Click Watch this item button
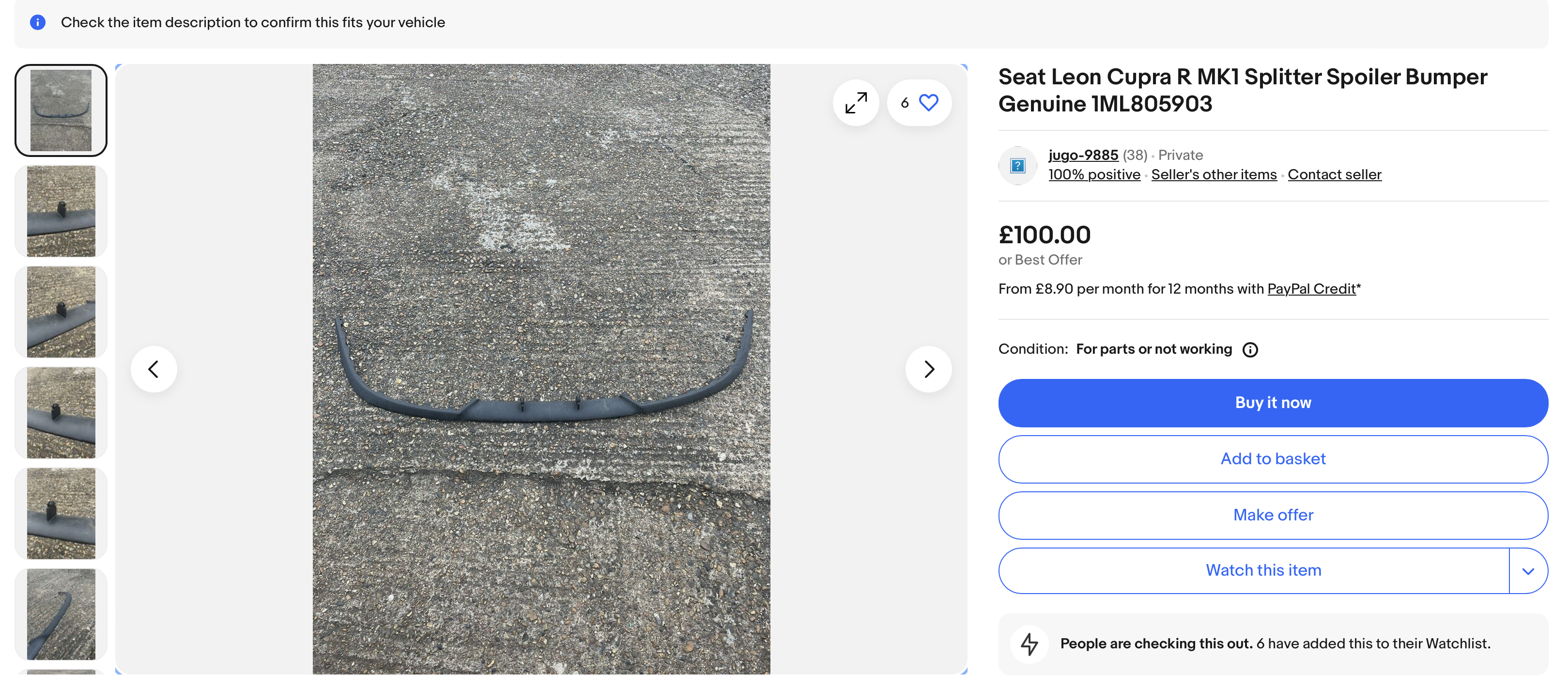The height and width of the screenshot is (690, 1568). tap(1263, 571)
